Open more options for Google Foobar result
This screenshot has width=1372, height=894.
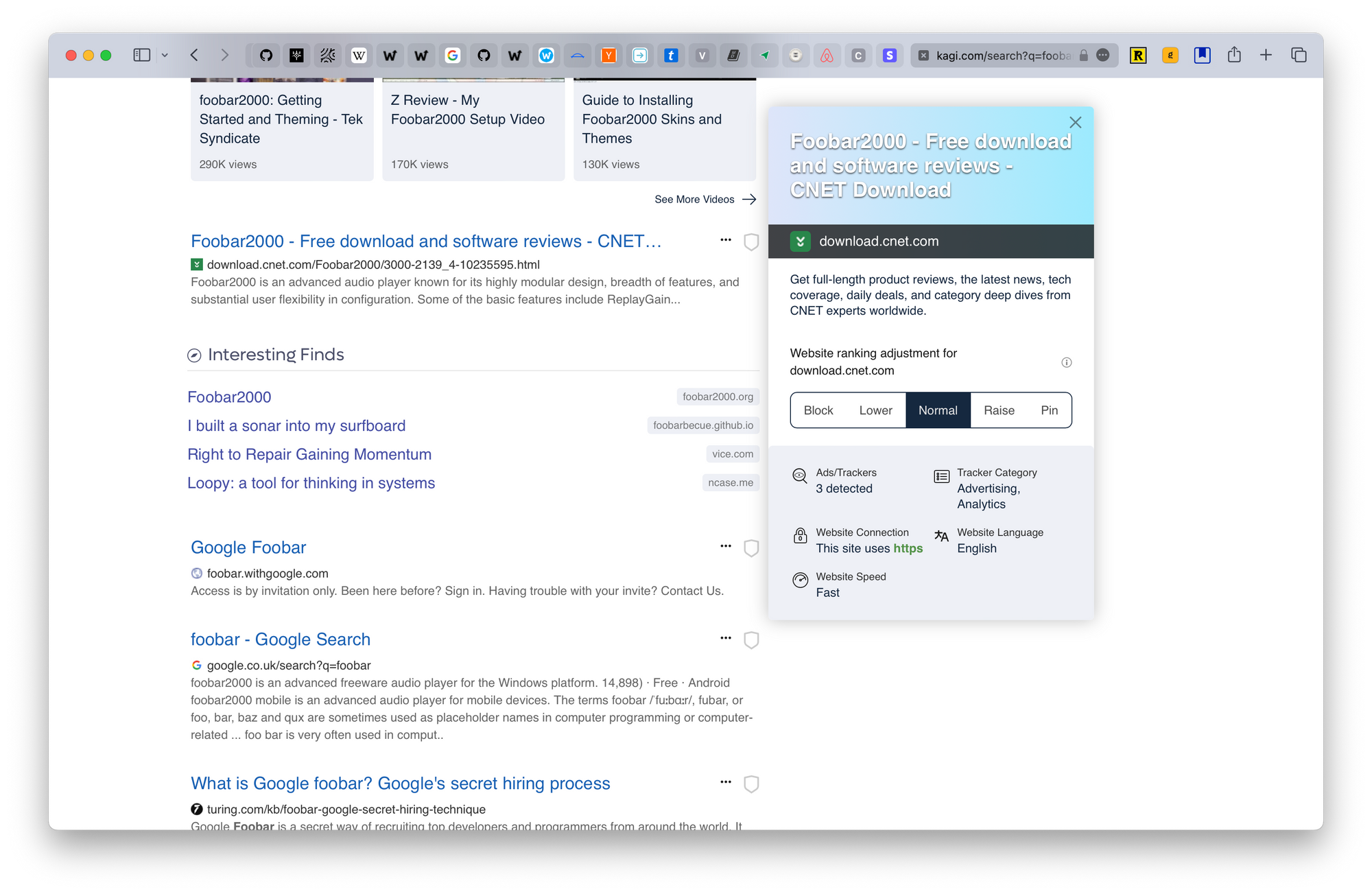tap(726, 545)
